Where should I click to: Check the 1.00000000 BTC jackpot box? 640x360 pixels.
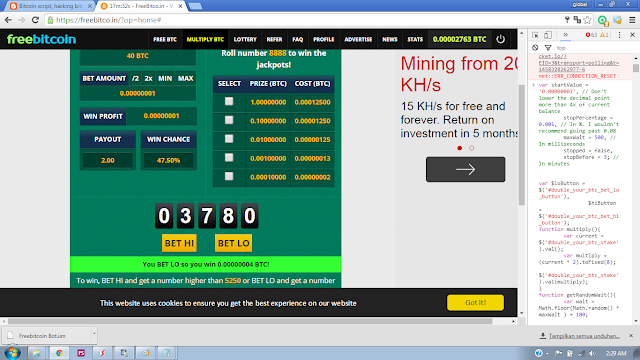click(229, 101)
